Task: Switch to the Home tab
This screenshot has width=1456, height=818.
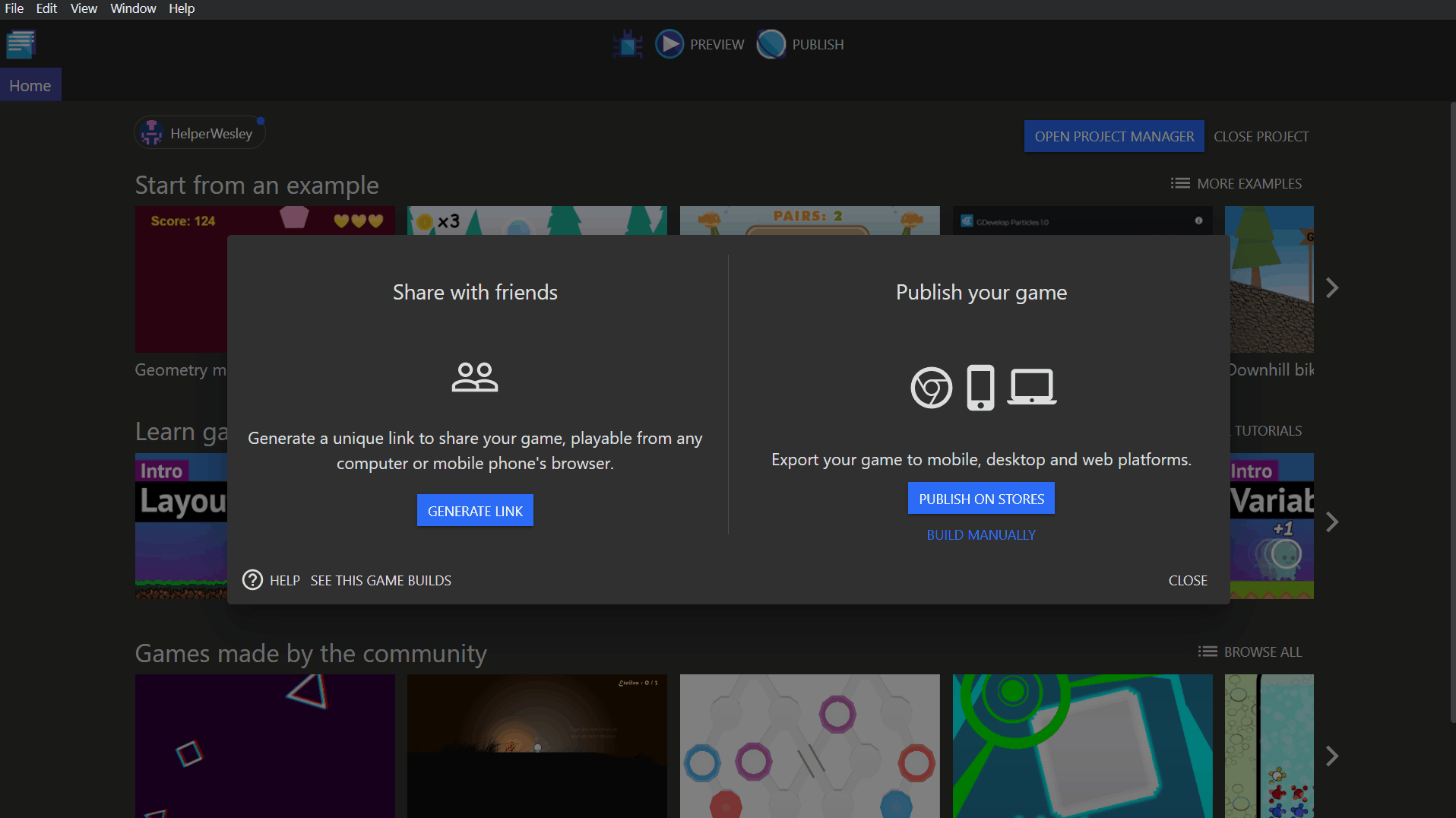Action: (x=30, y=86)
